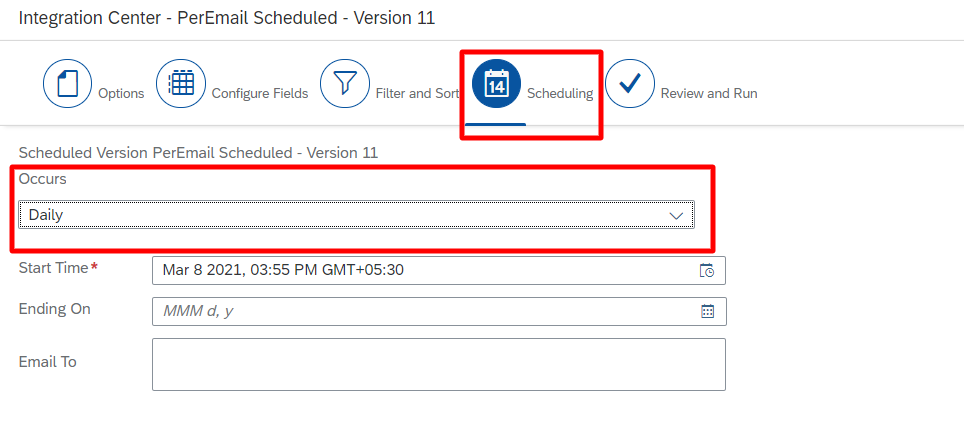The image size is (964, 441).
Task: Click the Email To field label
Action: click(x=48, y=362)
